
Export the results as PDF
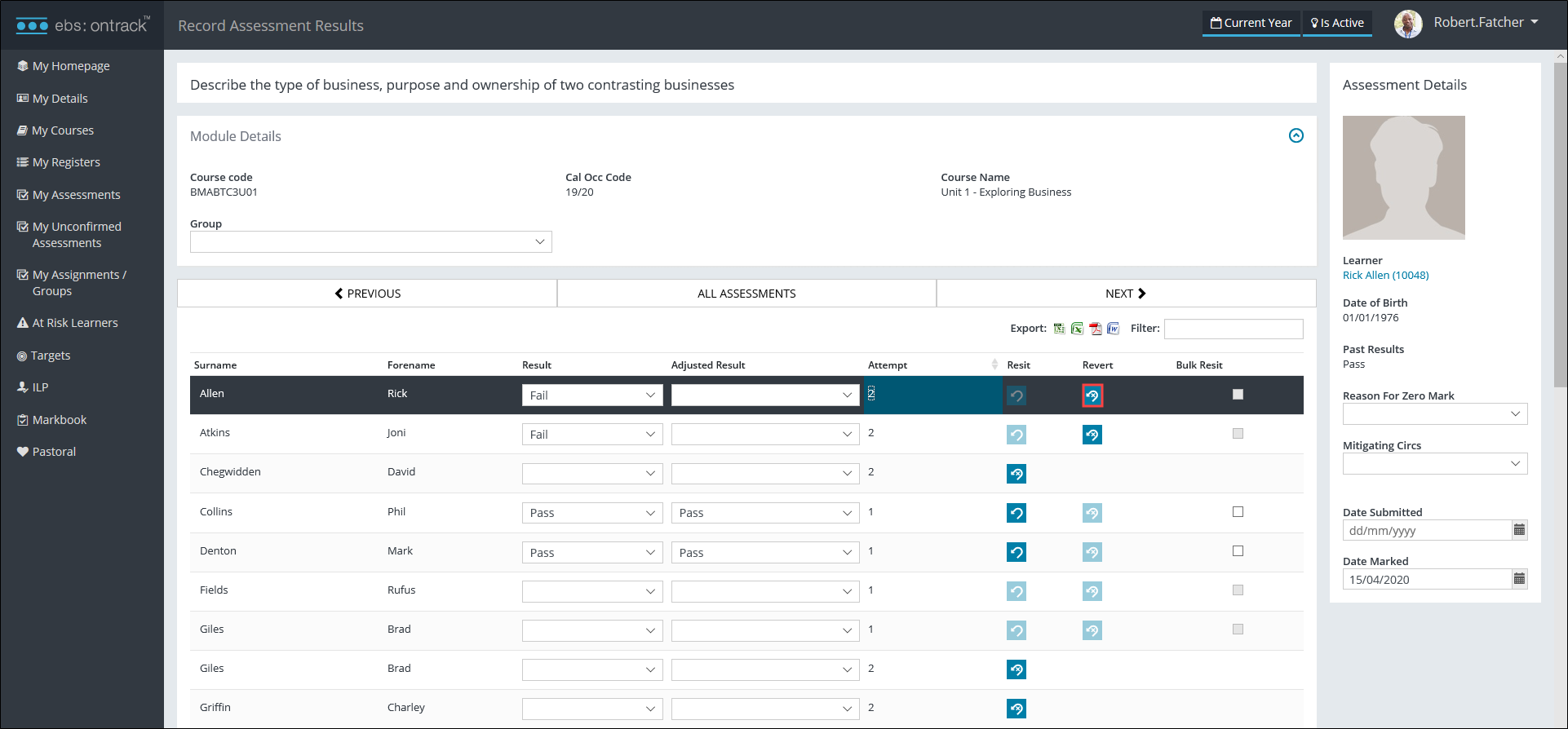pyautogui.click(x=1095, y=329)
